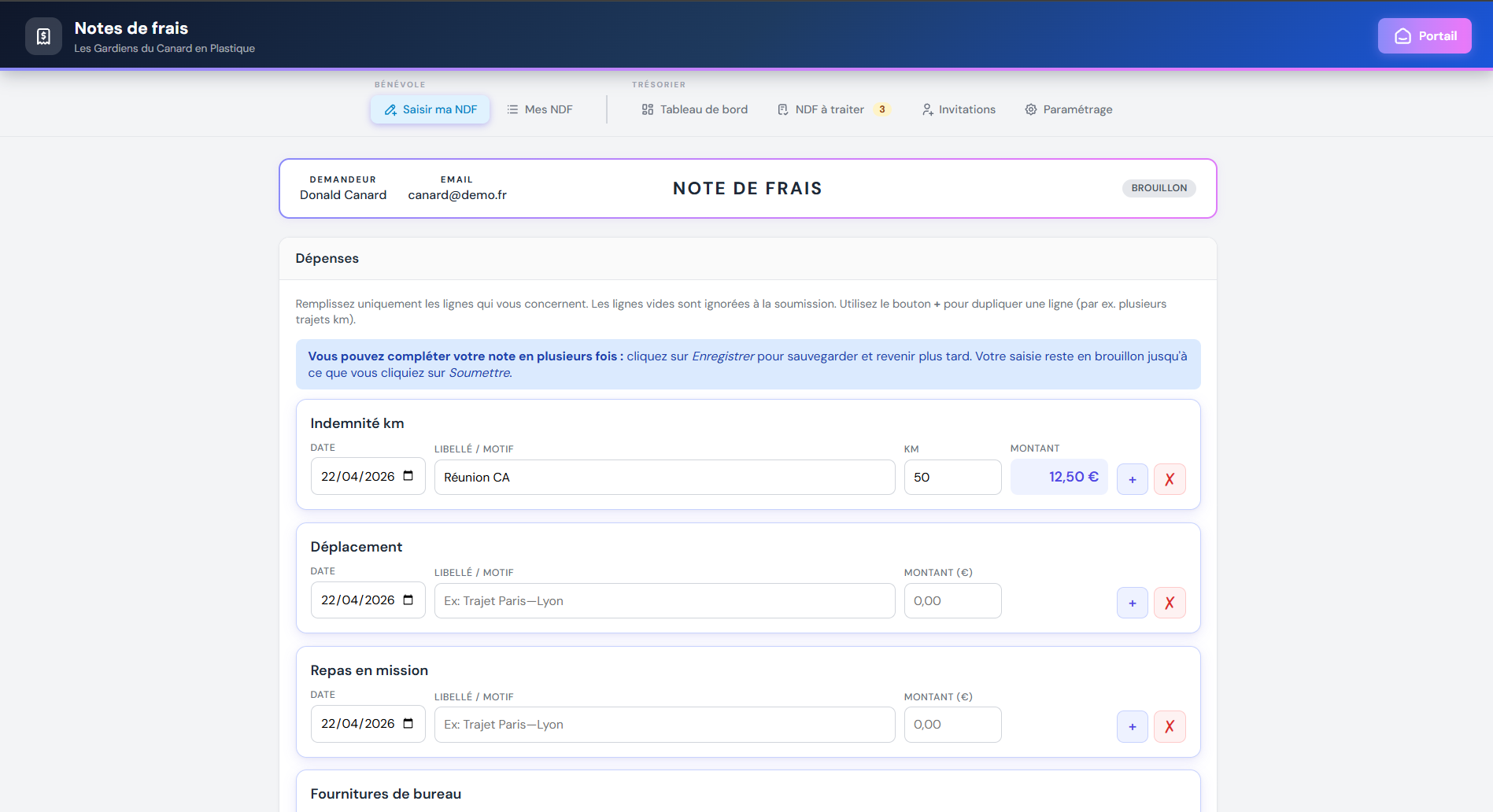Select the Saisir ma NDF tab
Screen dimensions: 1493x812
429,109
